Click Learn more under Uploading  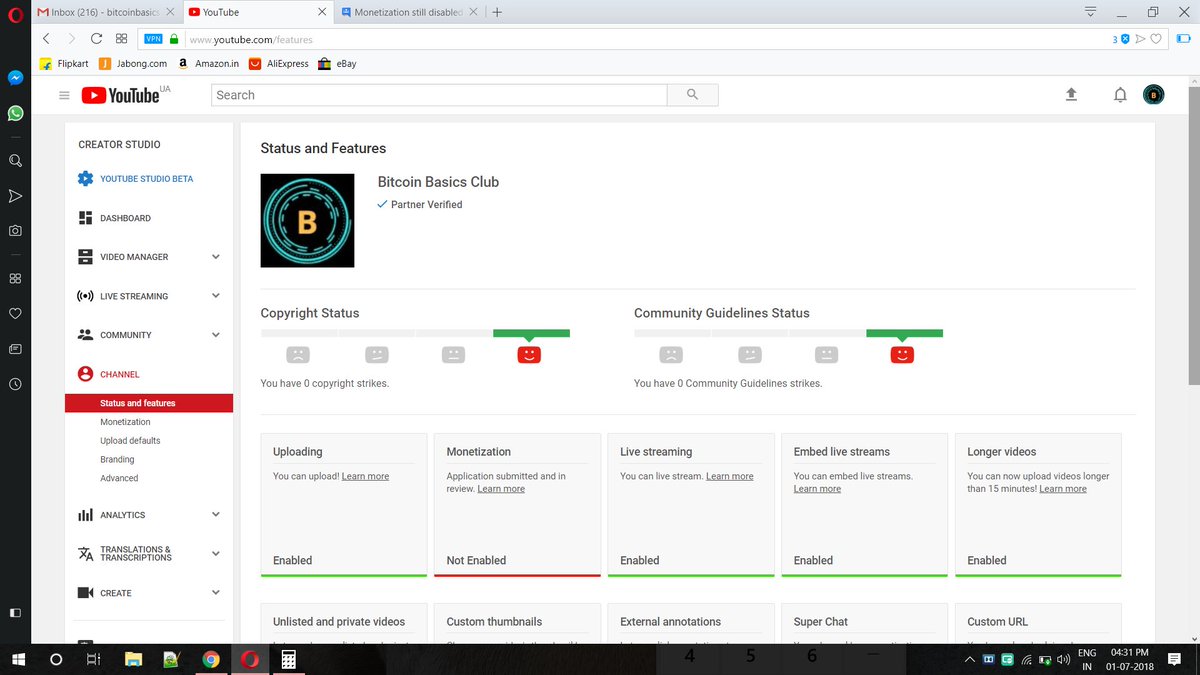[x=365, y=476]
